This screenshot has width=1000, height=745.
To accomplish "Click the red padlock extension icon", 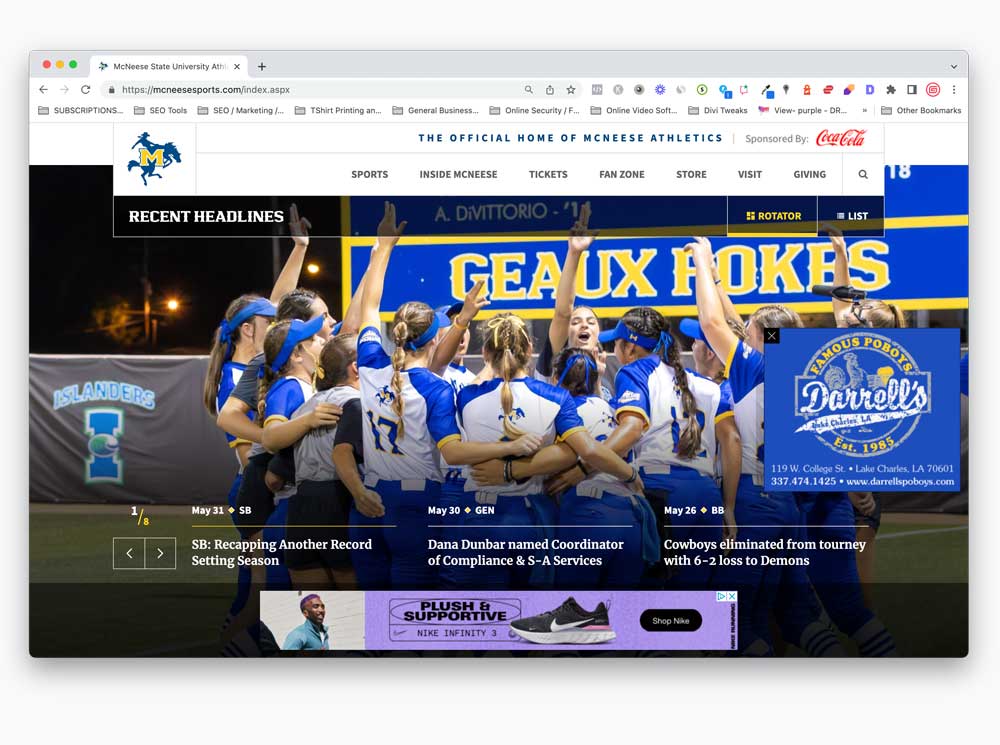I will pyautogui.click(x=807, y=90).
